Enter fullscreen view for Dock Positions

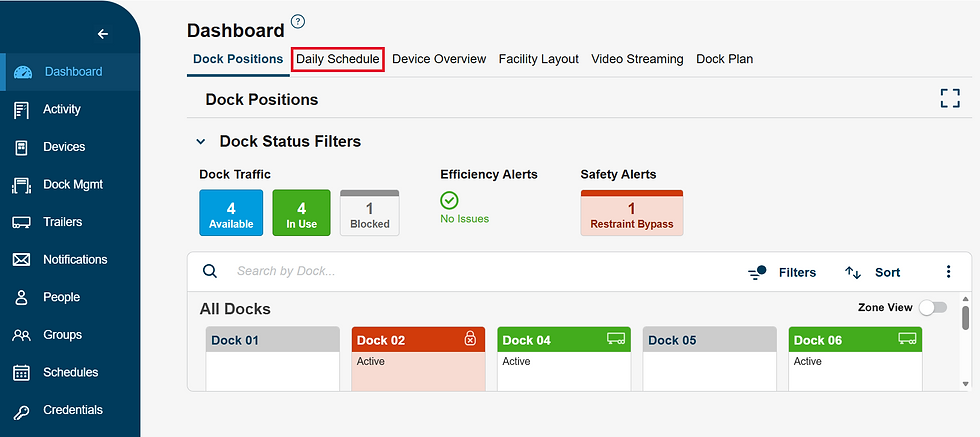pyautogui.click(x=949, y=98)
